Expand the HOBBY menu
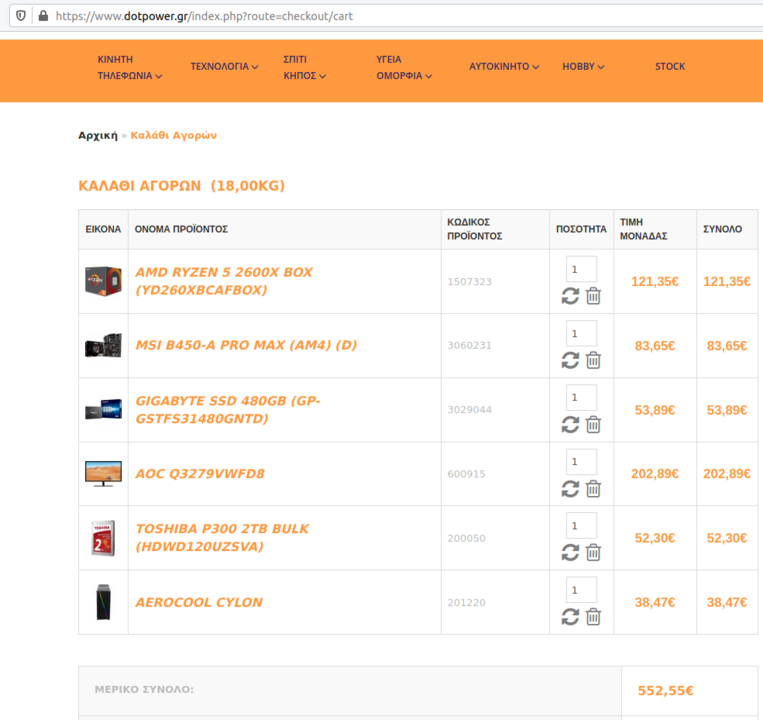This screenshot has height=720, width=763. coord(583,67)
